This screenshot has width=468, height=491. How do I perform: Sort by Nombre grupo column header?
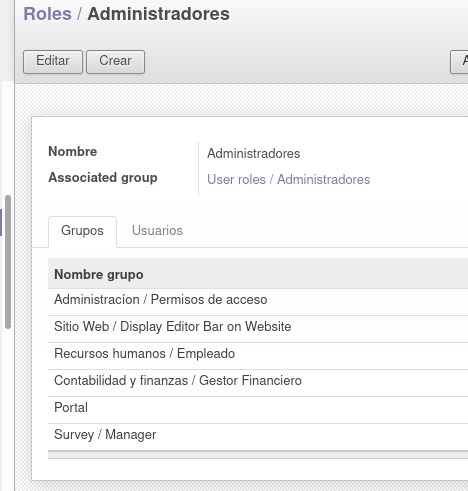(x=99, y=274)
